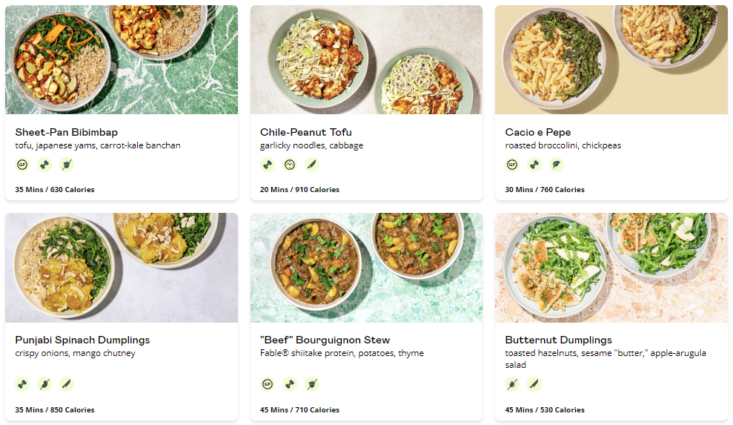Open the Chile-Peanut Tofu title link
Image resolution: width=733 pixels, height=425 pixels.
pos(305,132)
